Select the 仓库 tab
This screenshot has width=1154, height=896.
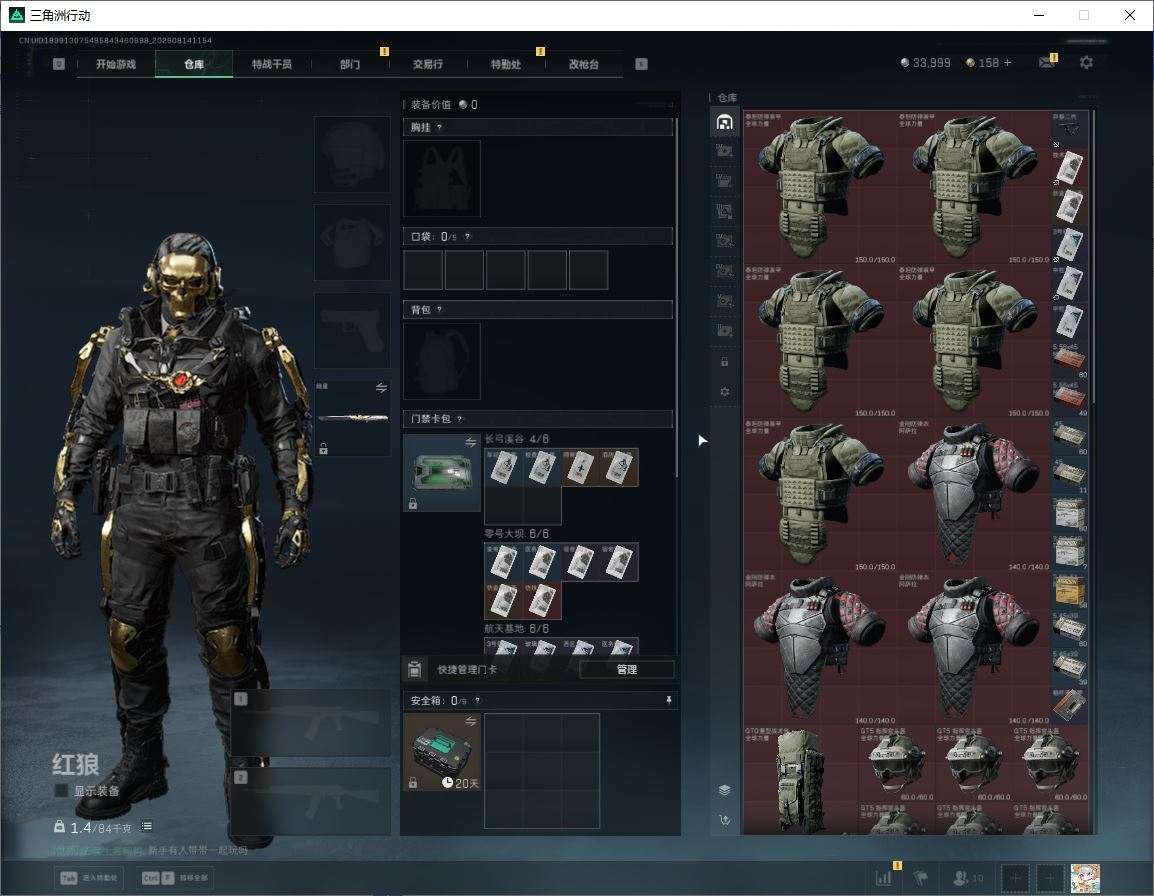point(194,64)
